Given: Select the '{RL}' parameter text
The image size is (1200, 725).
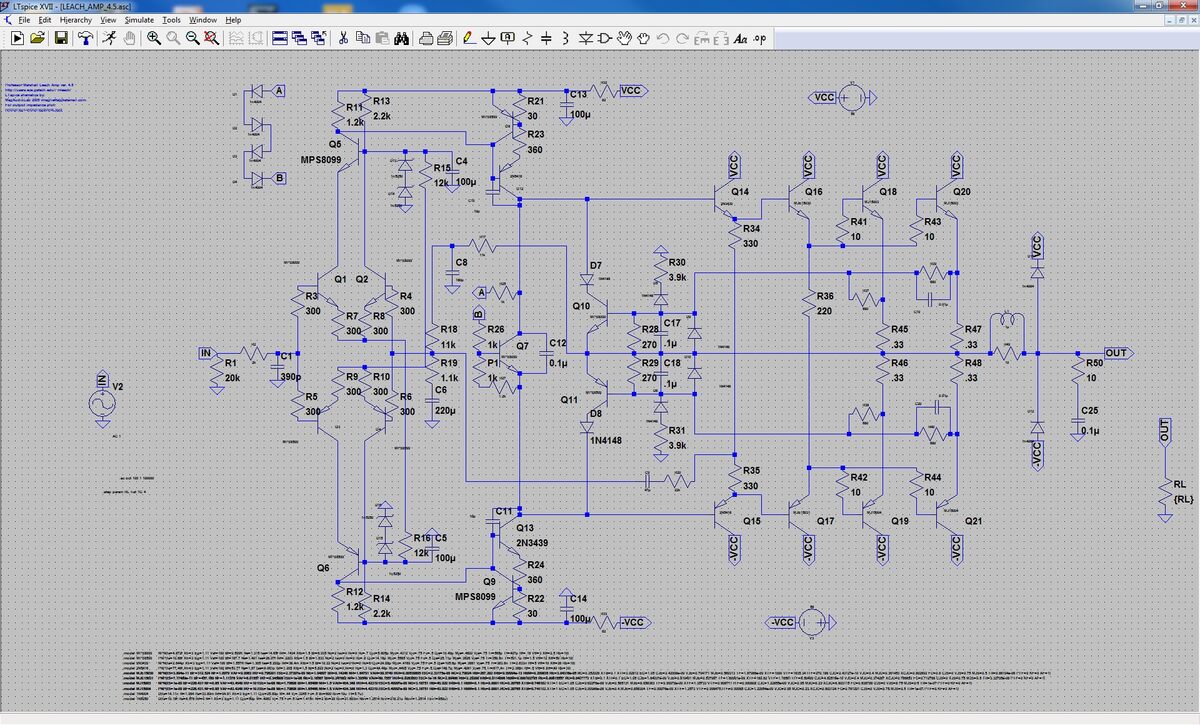Looking at the screenshot, I should [1184, 499].
